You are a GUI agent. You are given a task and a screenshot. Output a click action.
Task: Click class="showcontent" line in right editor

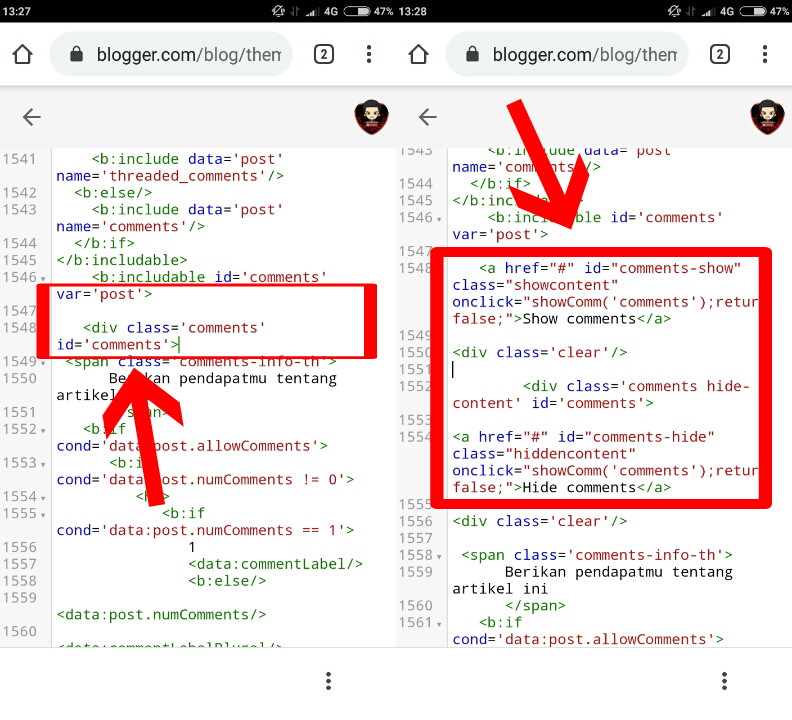pyautogui.click(x=535, y=285)
